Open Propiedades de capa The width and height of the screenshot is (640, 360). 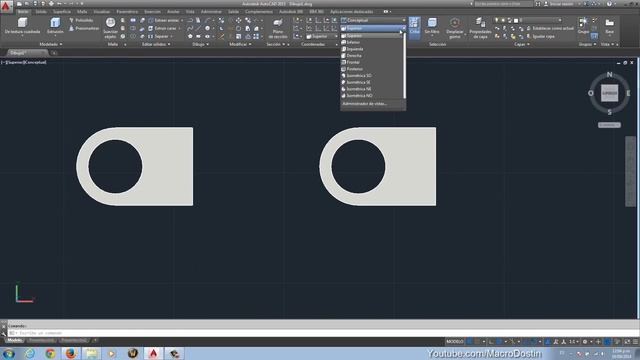tap(480, 28)
